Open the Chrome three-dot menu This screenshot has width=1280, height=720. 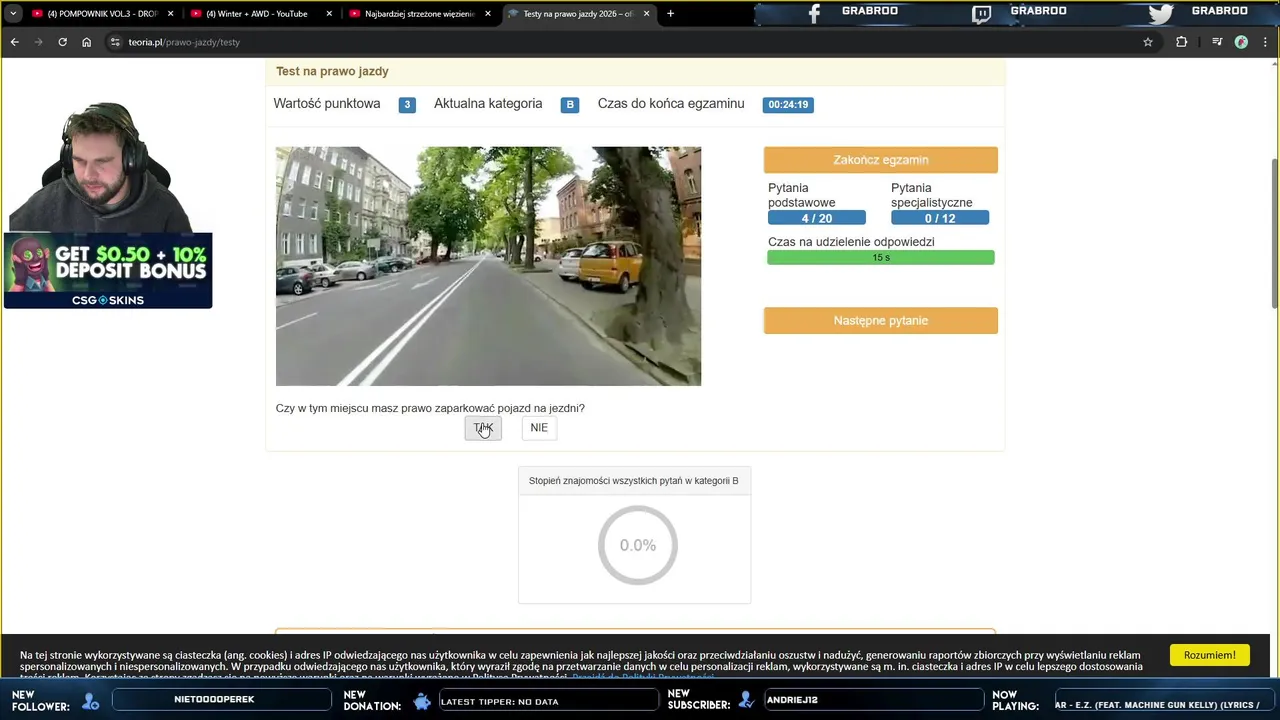1265,42
